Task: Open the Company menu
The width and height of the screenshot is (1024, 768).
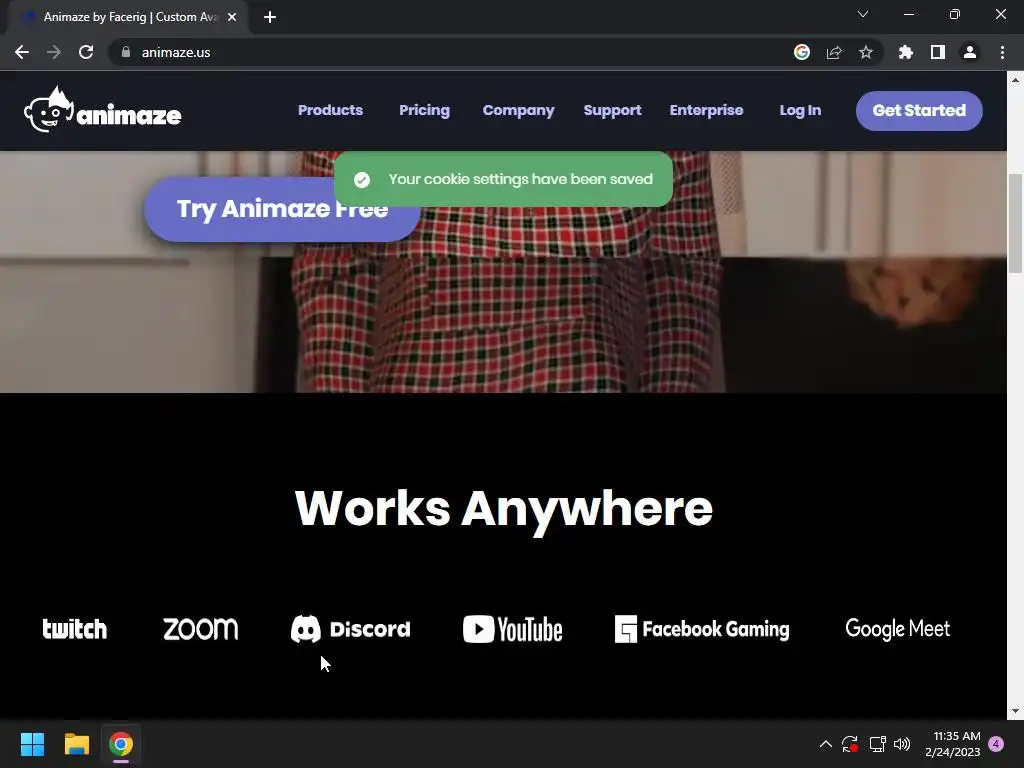Action: click(519, 110)
